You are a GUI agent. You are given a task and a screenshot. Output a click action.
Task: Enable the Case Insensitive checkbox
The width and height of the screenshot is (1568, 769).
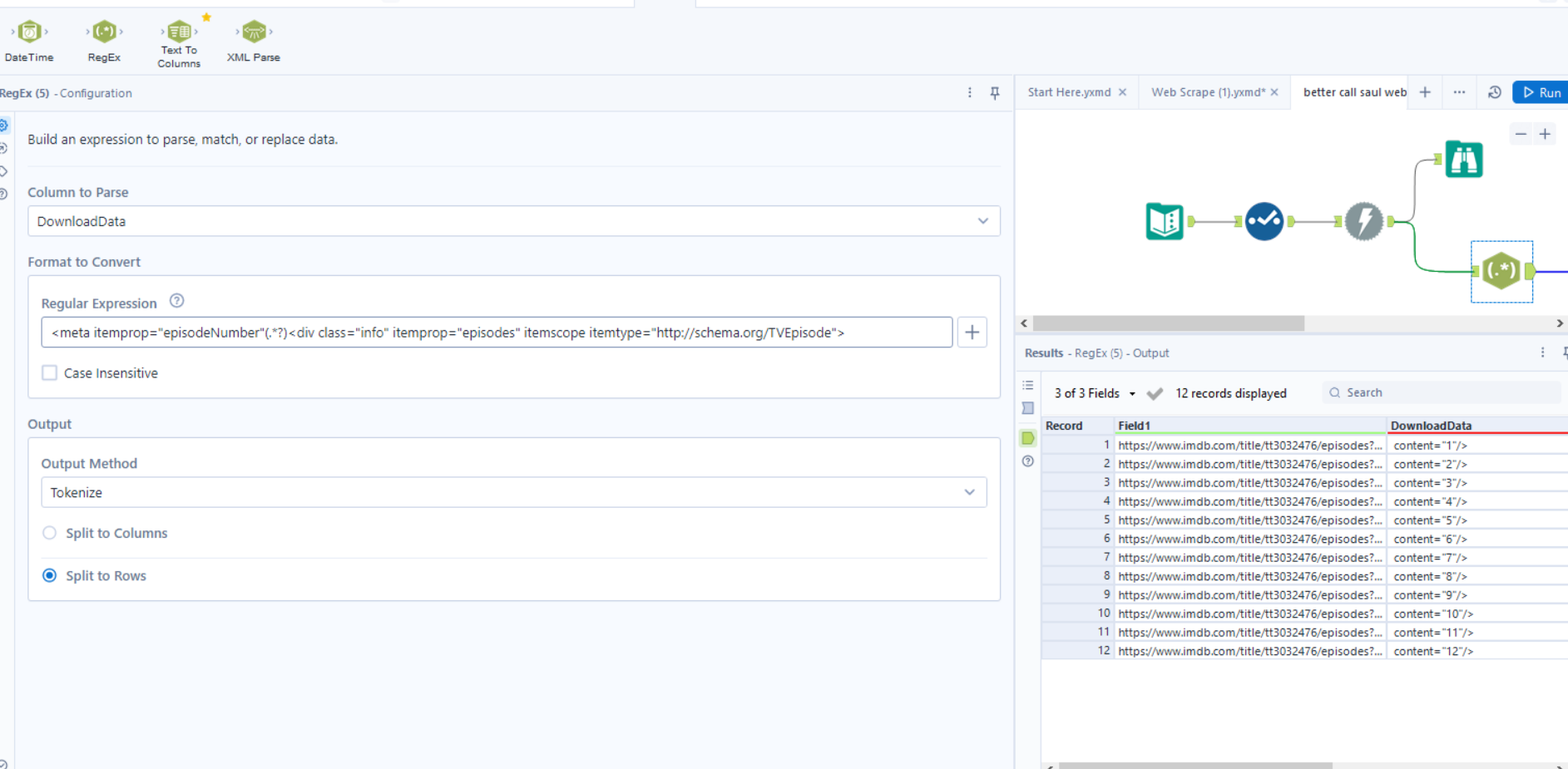click(50, 373)
